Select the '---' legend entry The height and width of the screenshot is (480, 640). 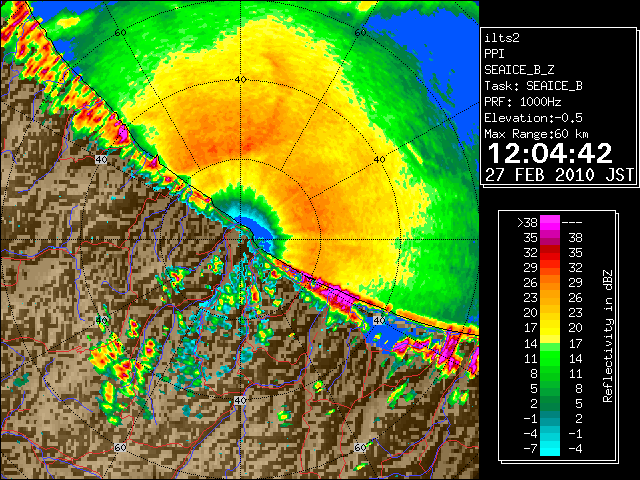(572, 223)
